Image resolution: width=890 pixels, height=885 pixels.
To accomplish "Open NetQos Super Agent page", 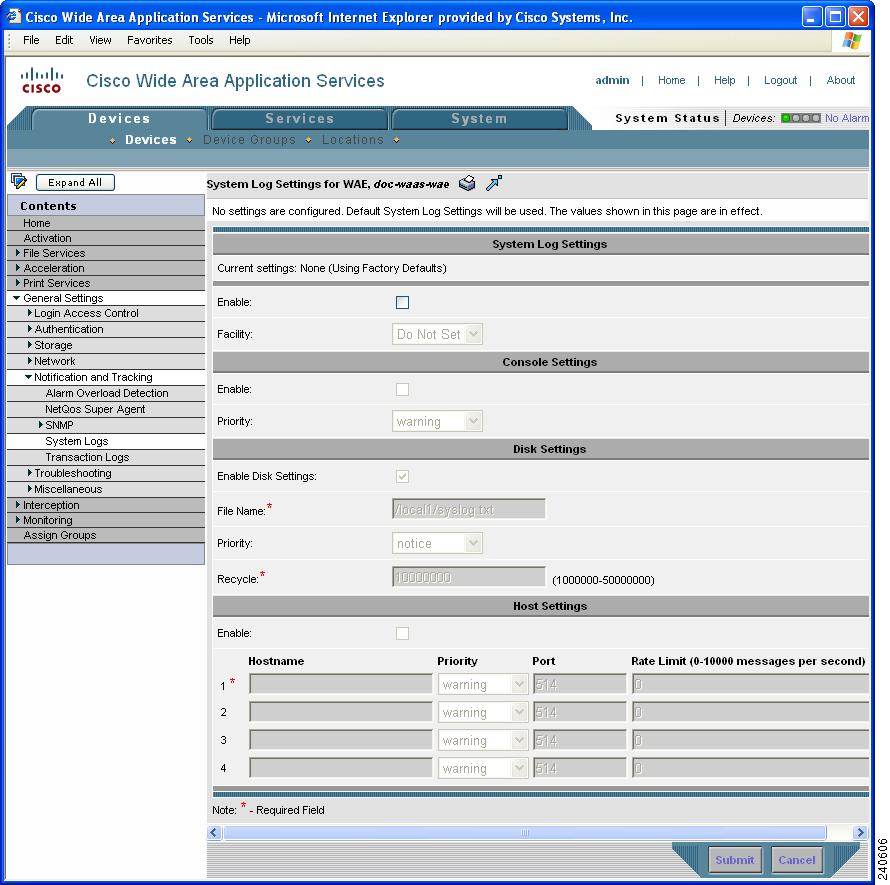I will click(x=95, y=409).
